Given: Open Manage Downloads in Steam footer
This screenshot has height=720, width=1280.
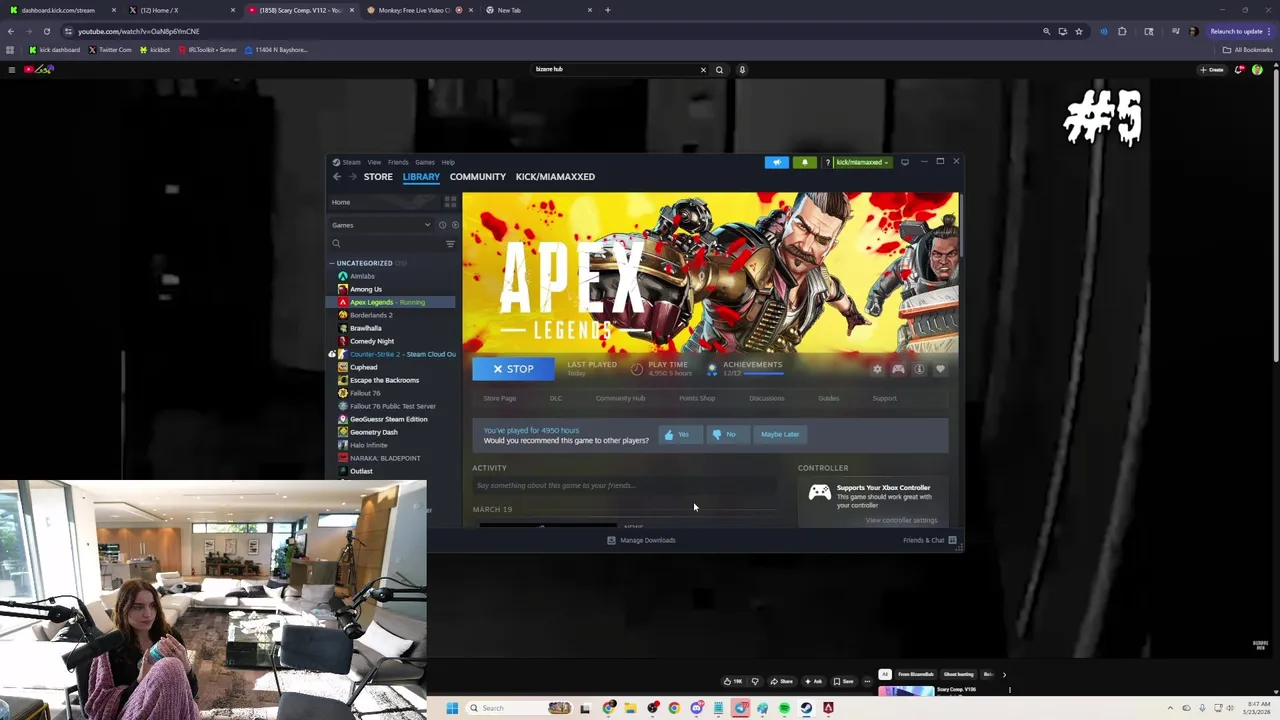Looking at the screenshot, I should tap(641, 540).
